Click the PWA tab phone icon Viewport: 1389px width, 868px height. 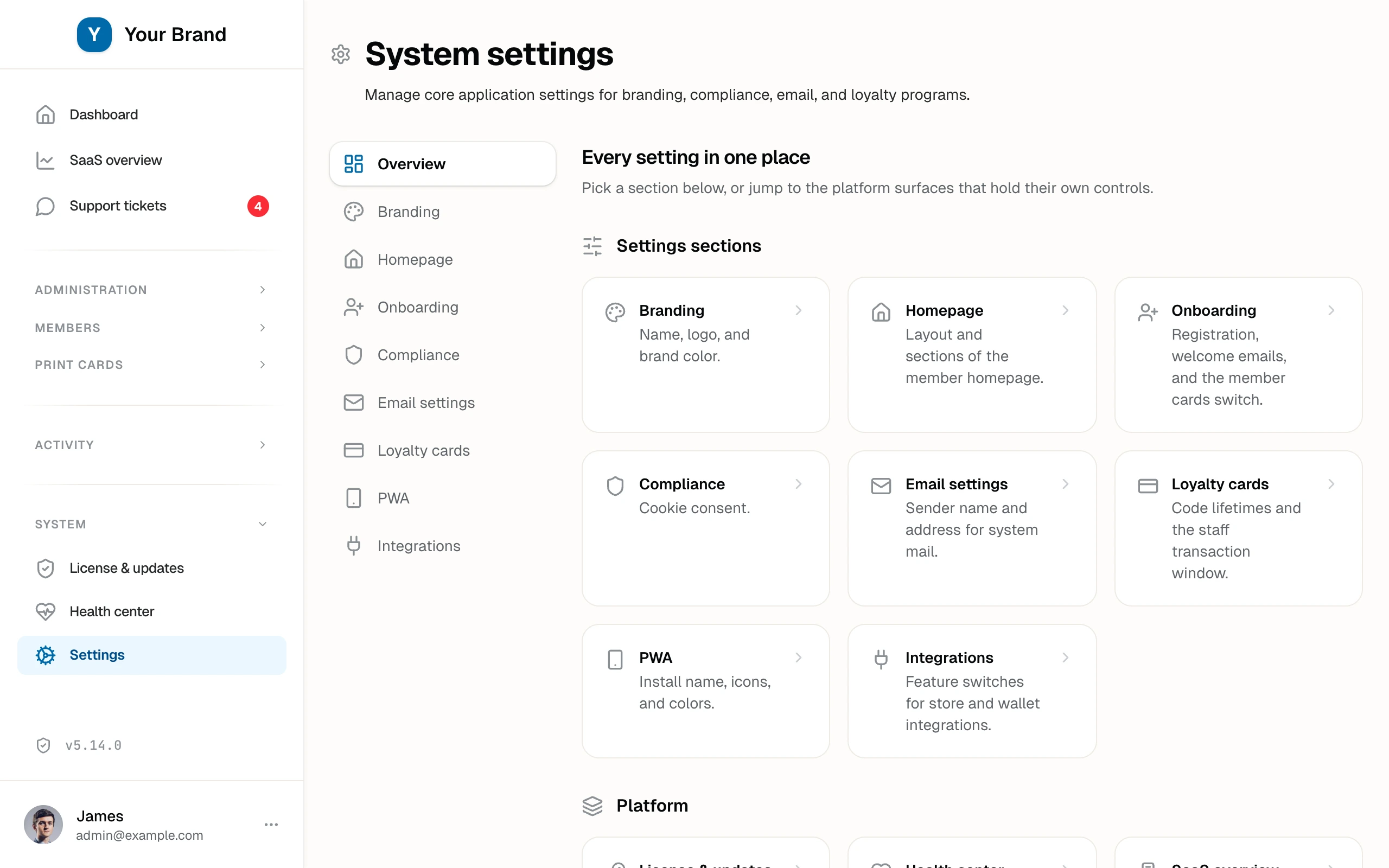click(354, 499)
